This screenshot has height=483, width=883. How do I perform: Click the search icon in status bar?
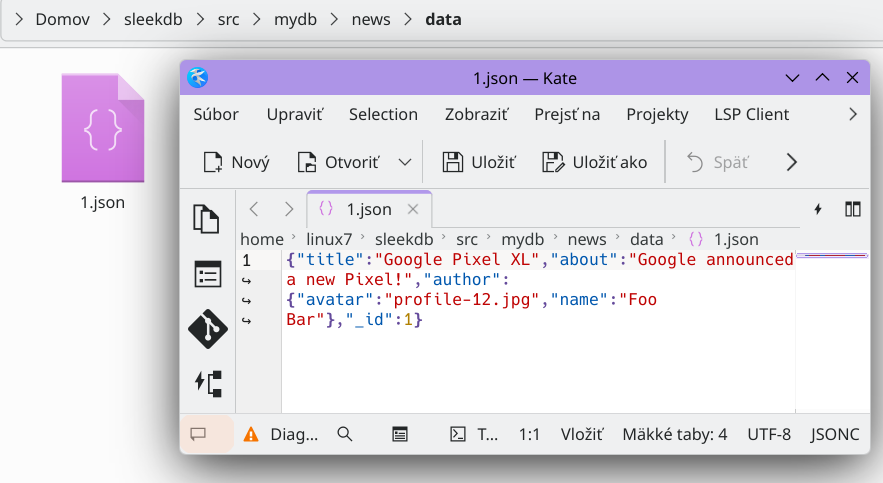345,434
